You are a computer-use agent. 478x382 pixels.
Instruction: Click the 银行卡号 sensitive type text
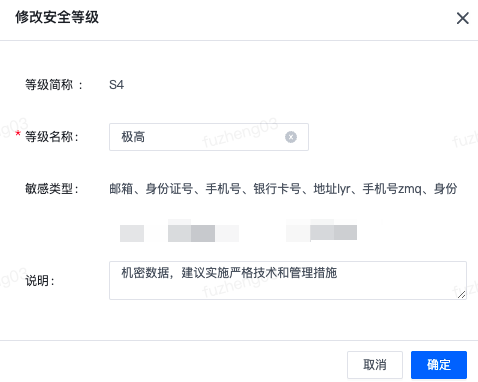[x=277, y=189]
